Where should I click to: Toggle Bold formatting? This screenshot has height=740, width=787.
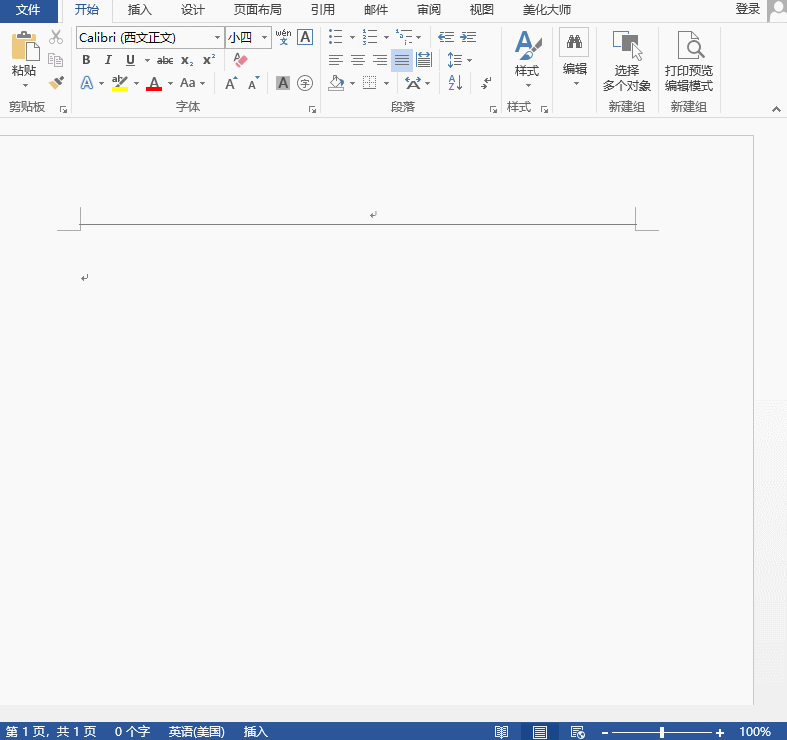coord(86,60)
